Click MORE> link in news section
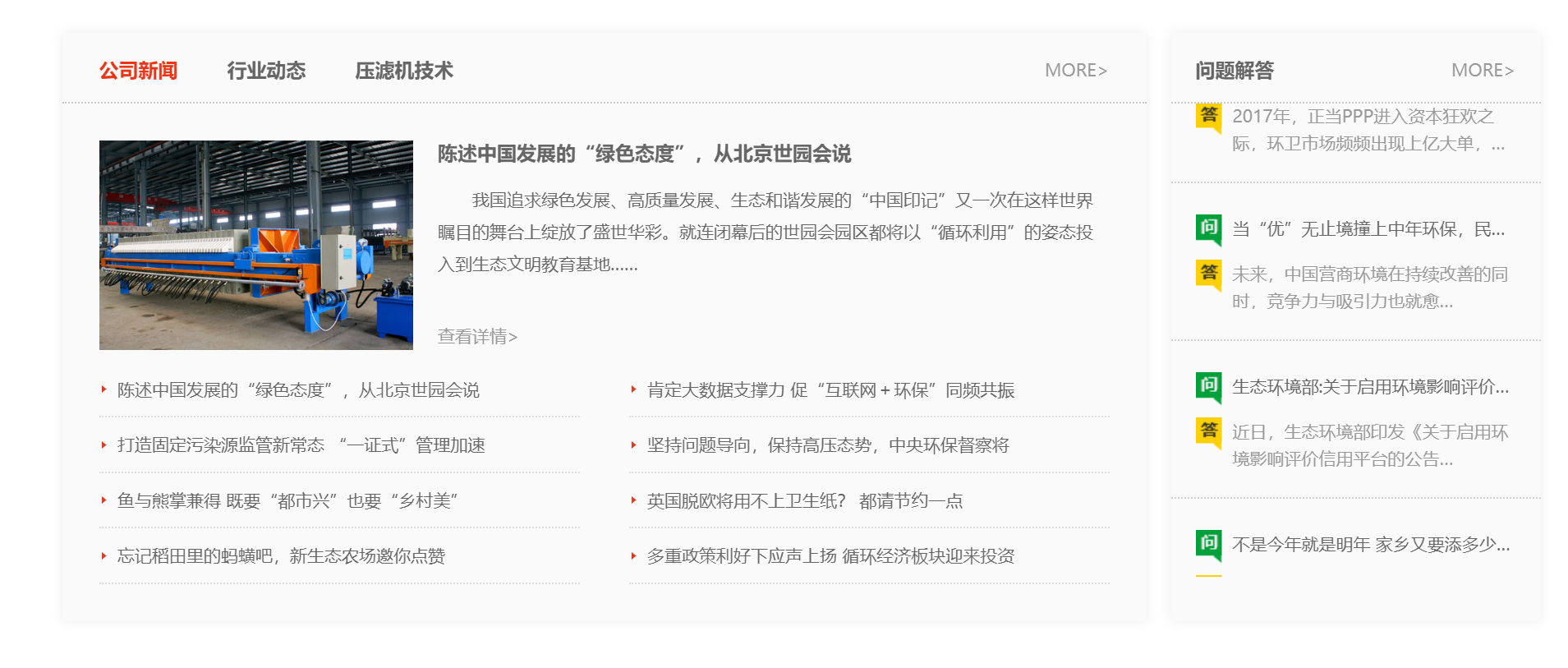Viewport: 1568px width, 668px height. [x=1075, y=71]
